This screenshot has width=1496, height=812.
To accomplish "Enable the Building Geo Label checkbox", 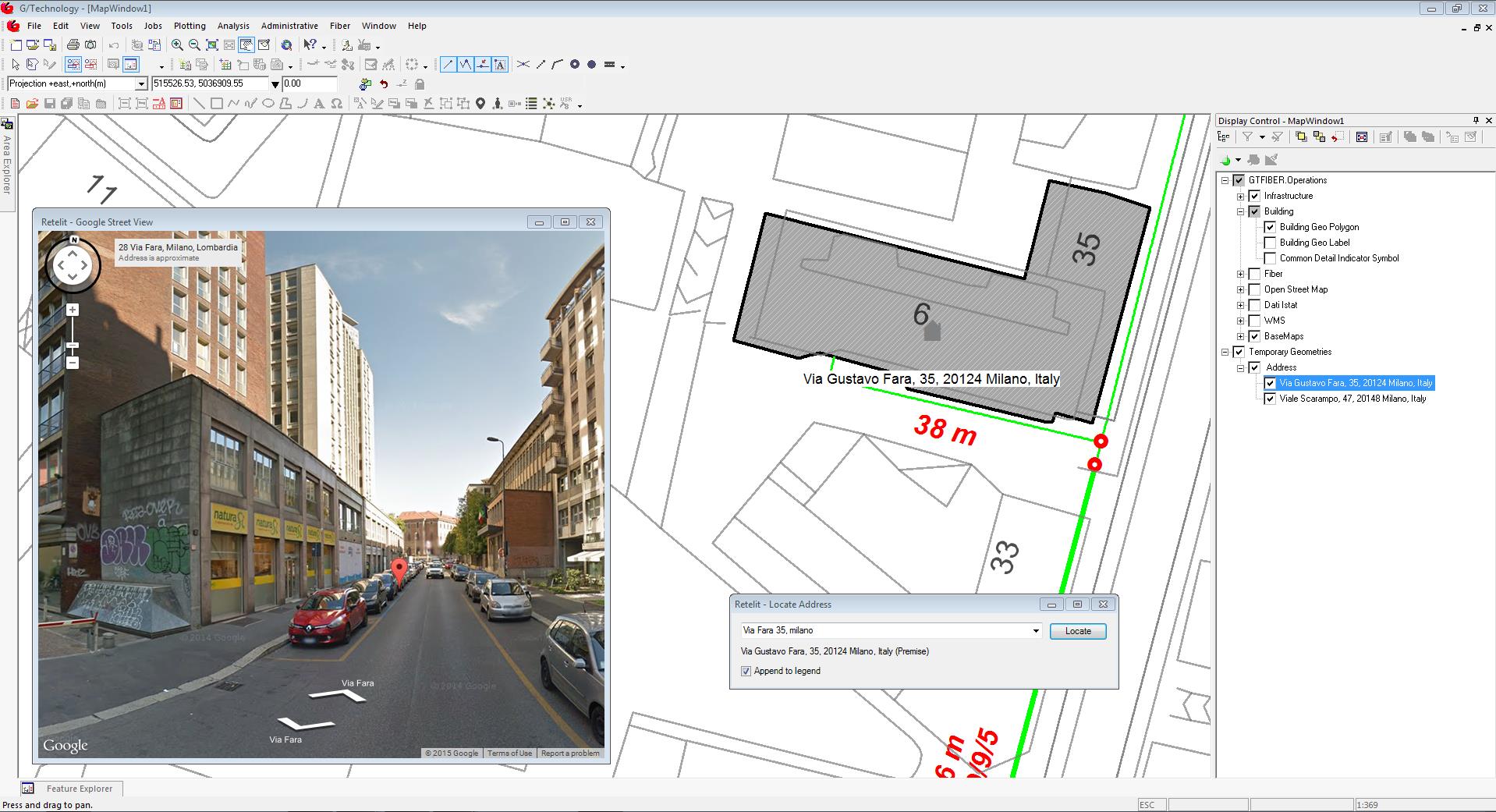I will 1270,243.
